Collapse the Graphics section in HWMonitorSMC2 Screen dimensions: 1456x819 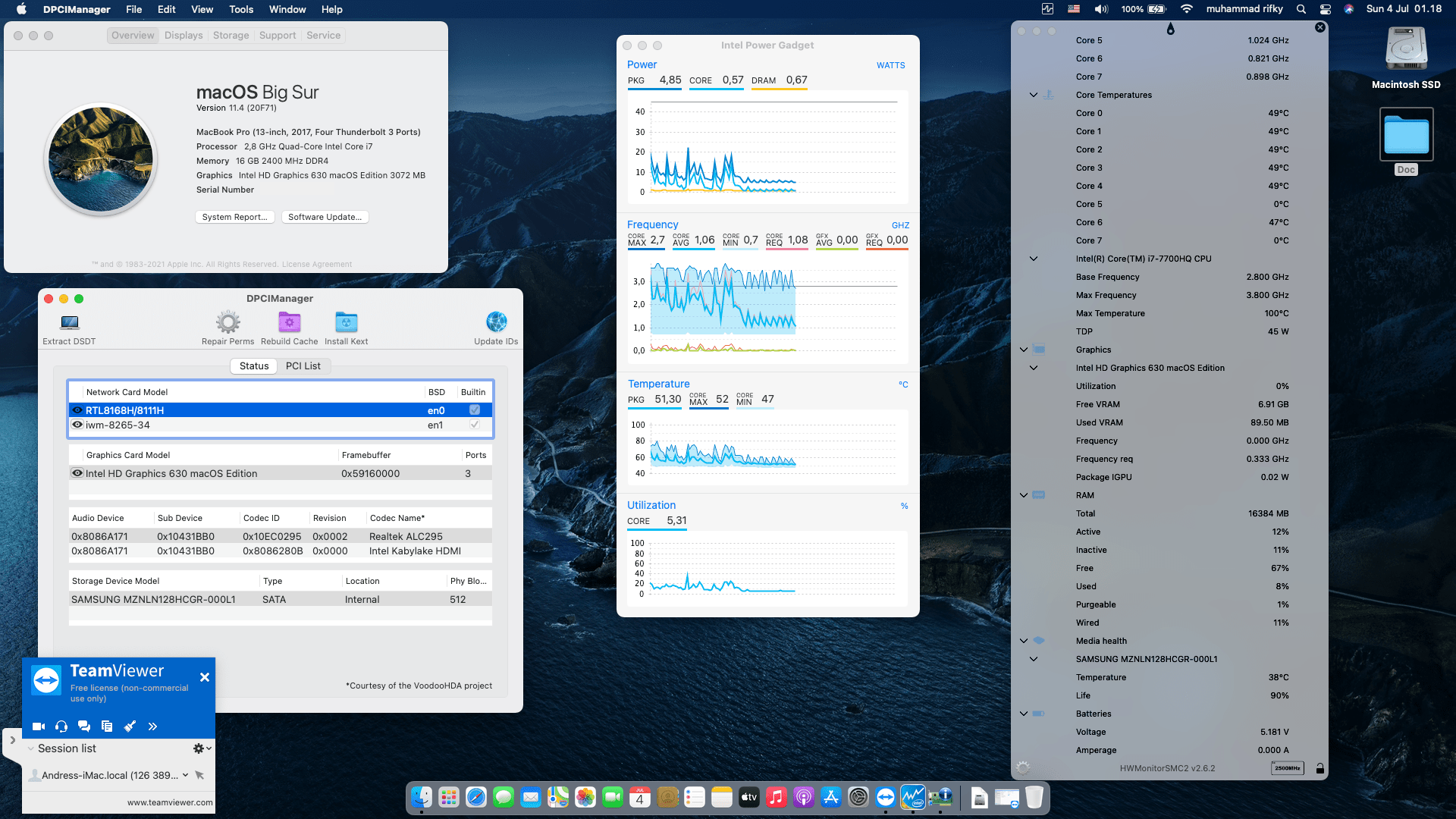point(1024,350)
